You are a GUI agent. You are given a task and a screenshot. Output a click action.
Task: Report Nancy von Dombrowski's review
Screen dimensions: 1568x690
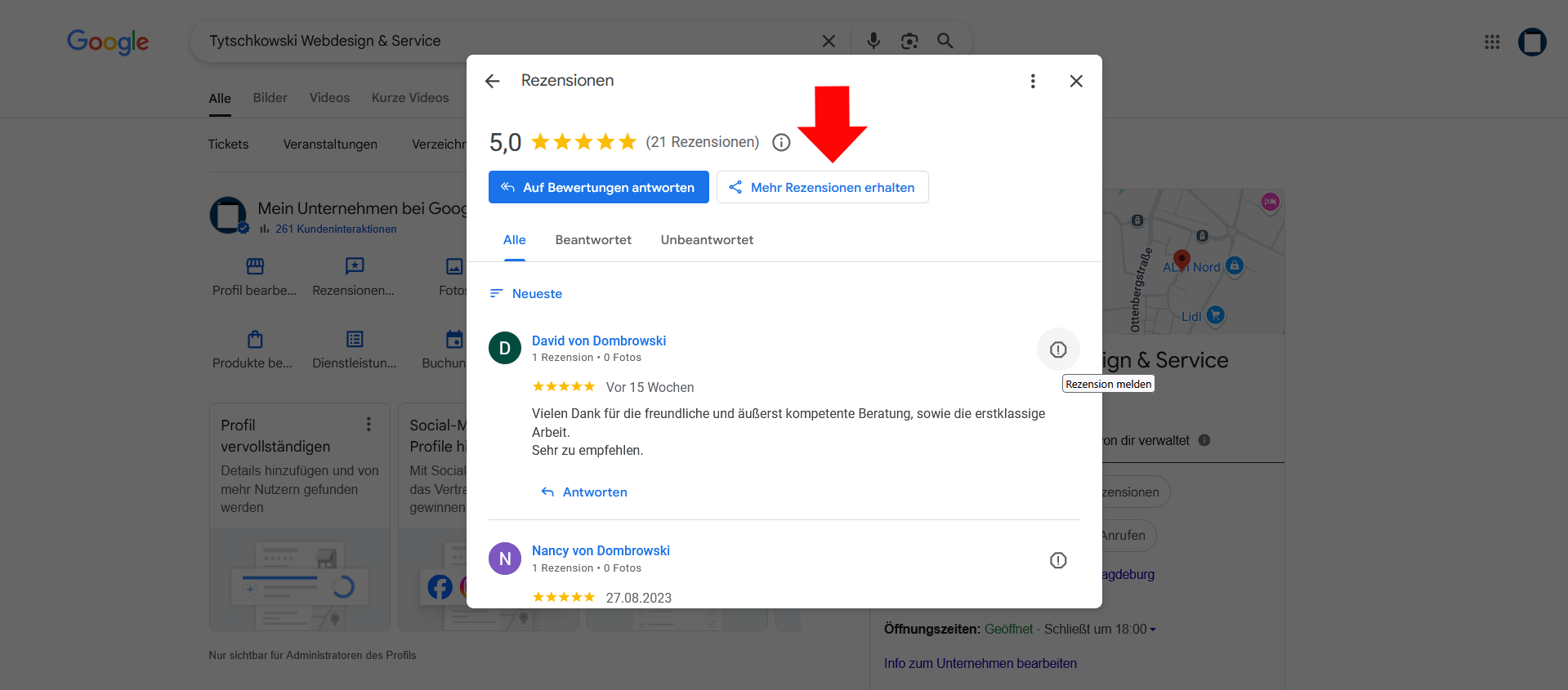point(1058,560)
